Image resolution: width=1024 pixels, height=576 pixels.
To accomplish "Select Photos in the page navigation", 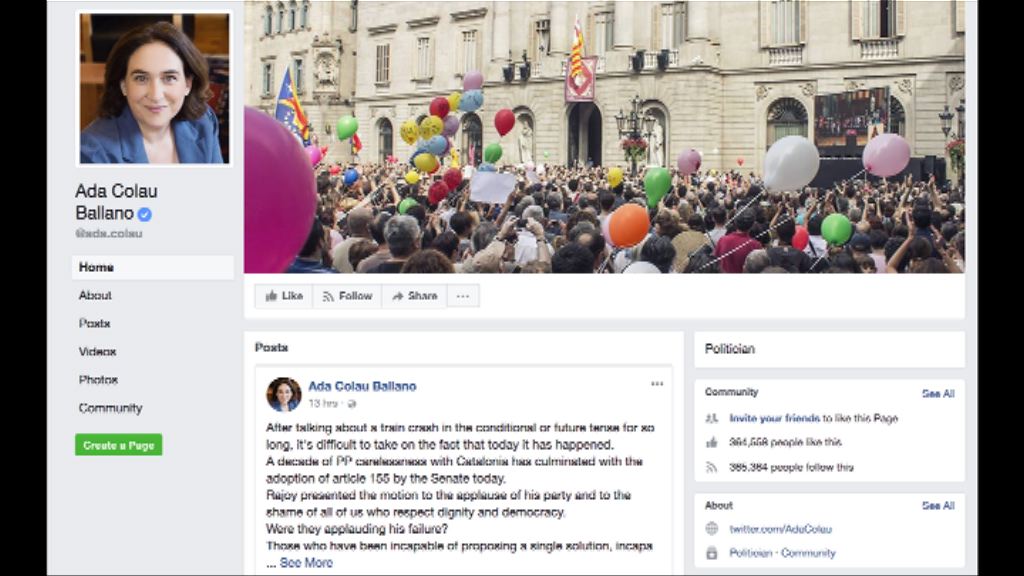I will [x=98, y=380].
